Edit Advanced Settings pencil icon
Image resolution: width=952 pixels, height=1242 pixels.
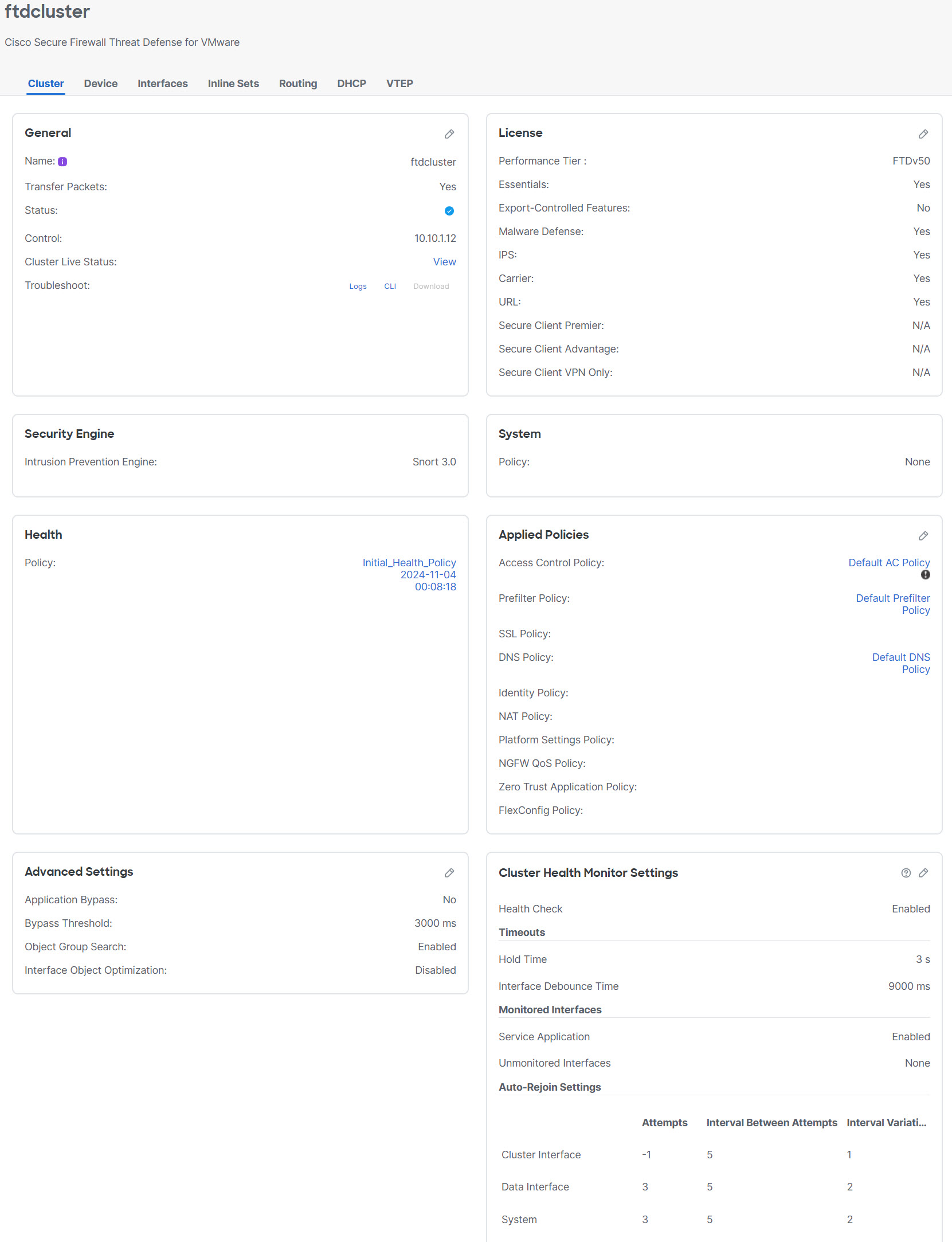449,873
